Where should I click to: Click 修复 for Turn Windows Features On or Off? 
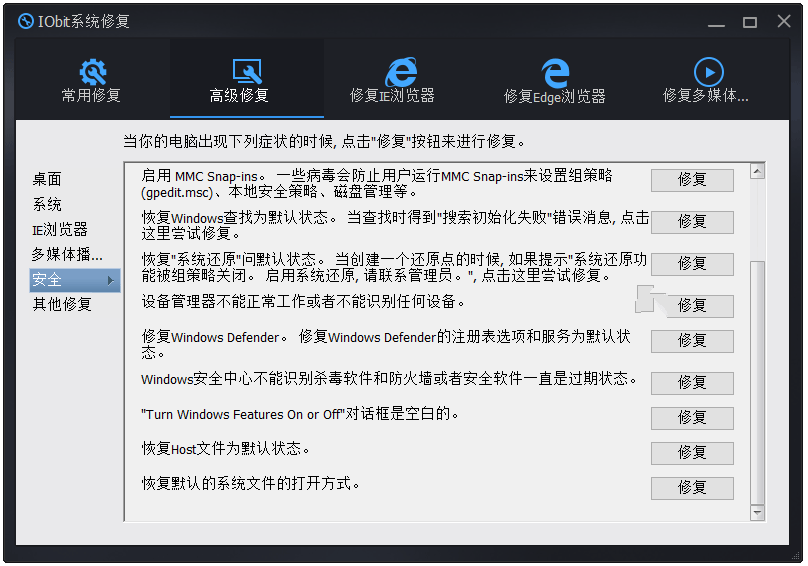point(692,418)
